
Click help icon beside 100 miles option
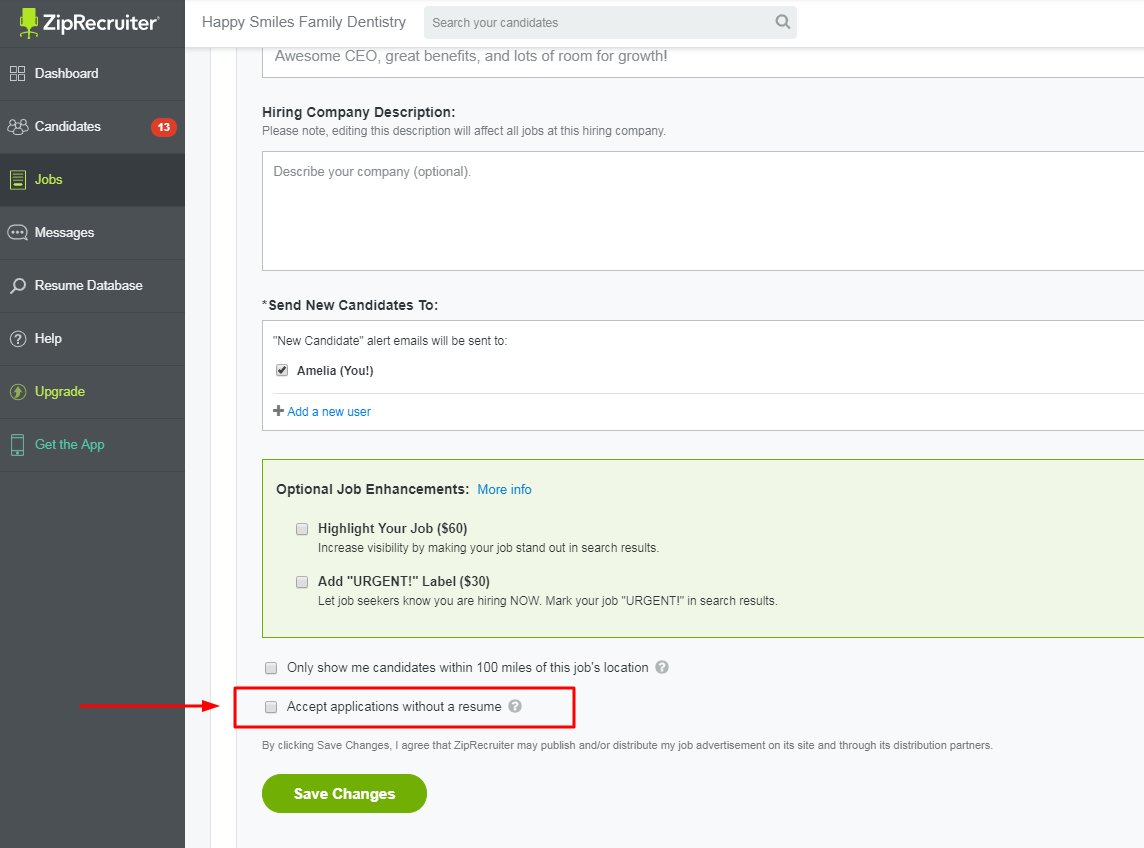pos(662,667)
